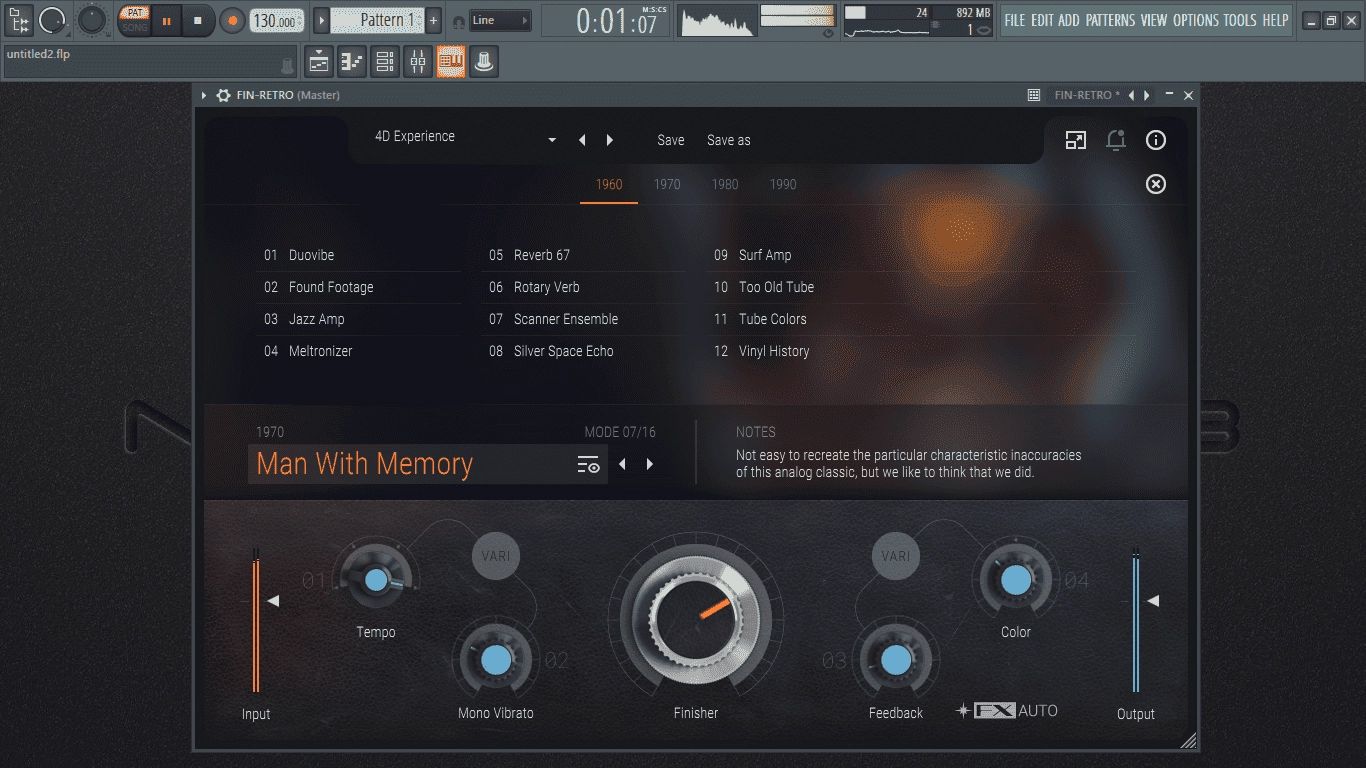Go to previous mode arrow
Image resolution: width=1366 pixels, height=768 pixels.
click(x=622, y=464)
